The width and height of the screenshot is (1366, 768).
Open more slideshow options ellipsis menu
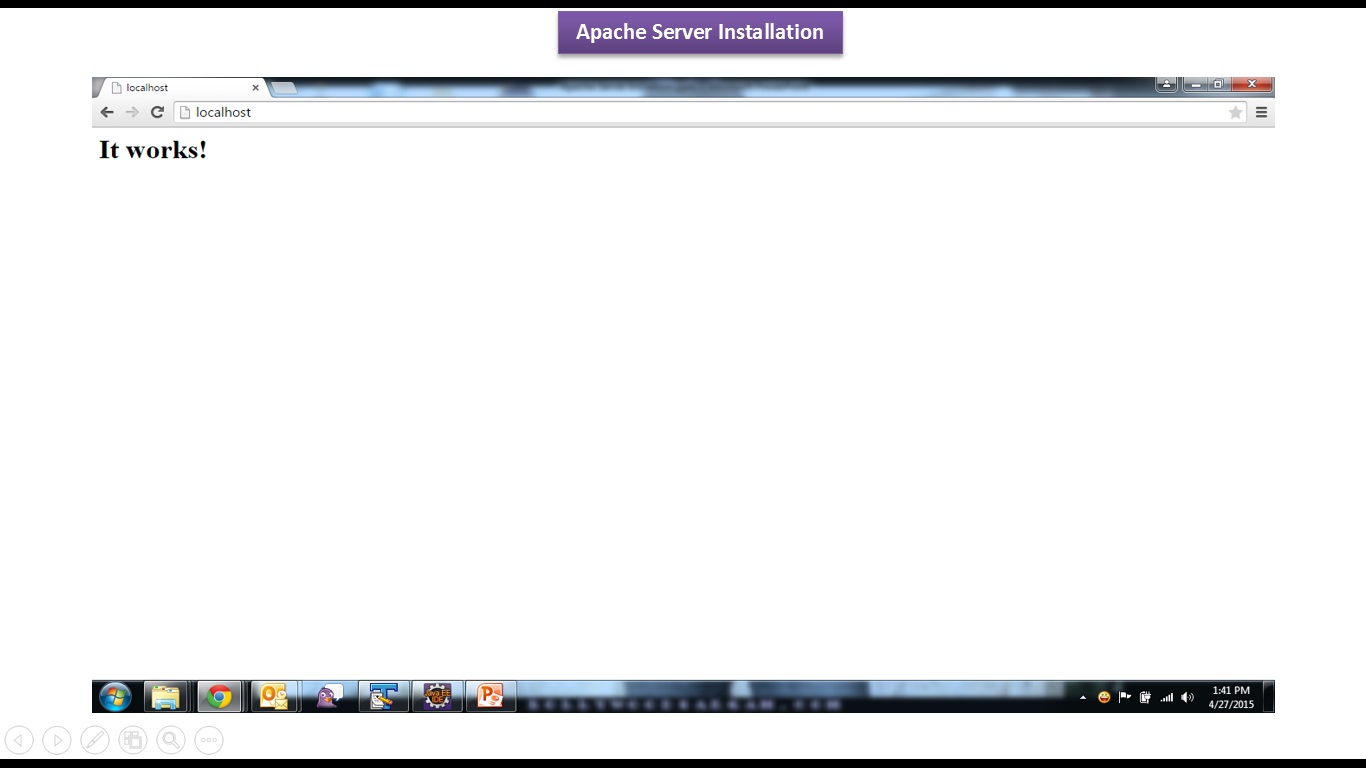[209, 740]
